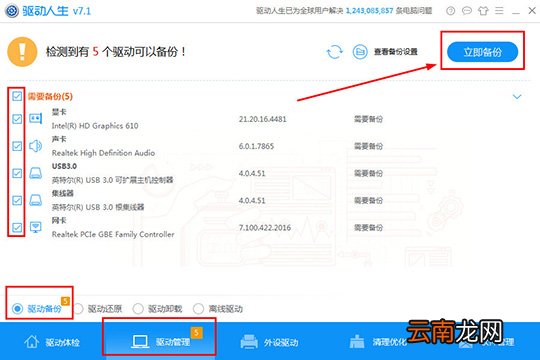
Task: Click the house icon for 驱动体检
Action: pos(31,342)
